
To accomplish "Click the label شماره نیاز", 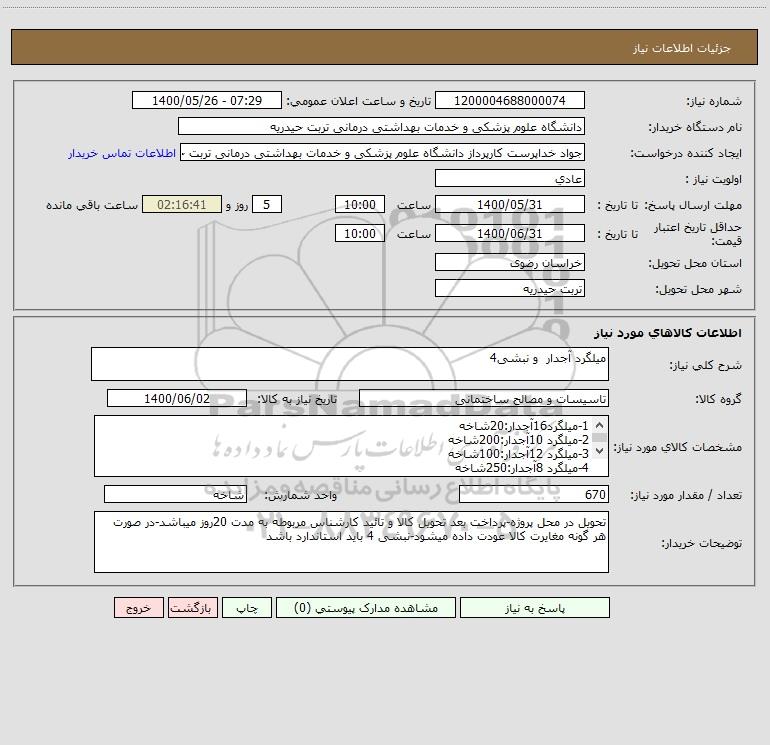I will (714, 101).
